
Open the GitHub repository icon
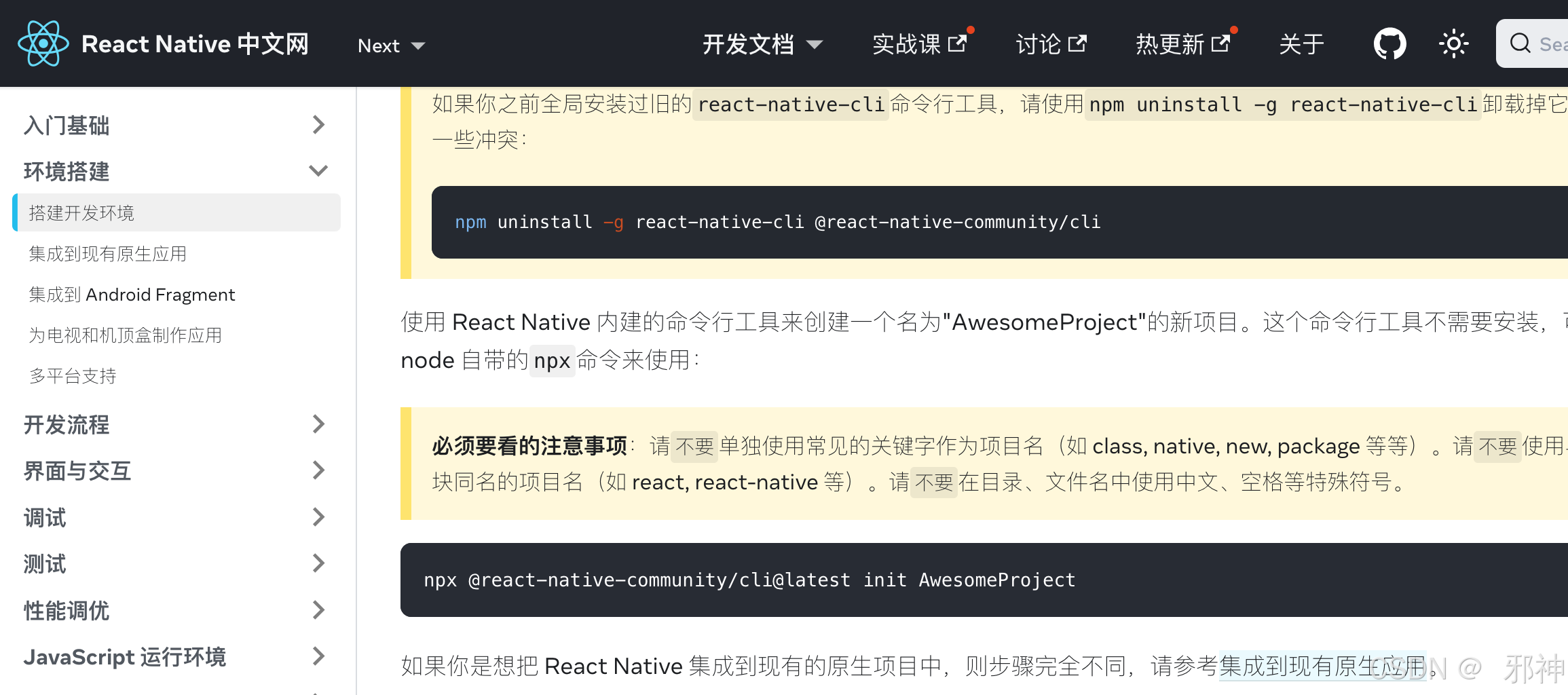tap(1389, 44)
